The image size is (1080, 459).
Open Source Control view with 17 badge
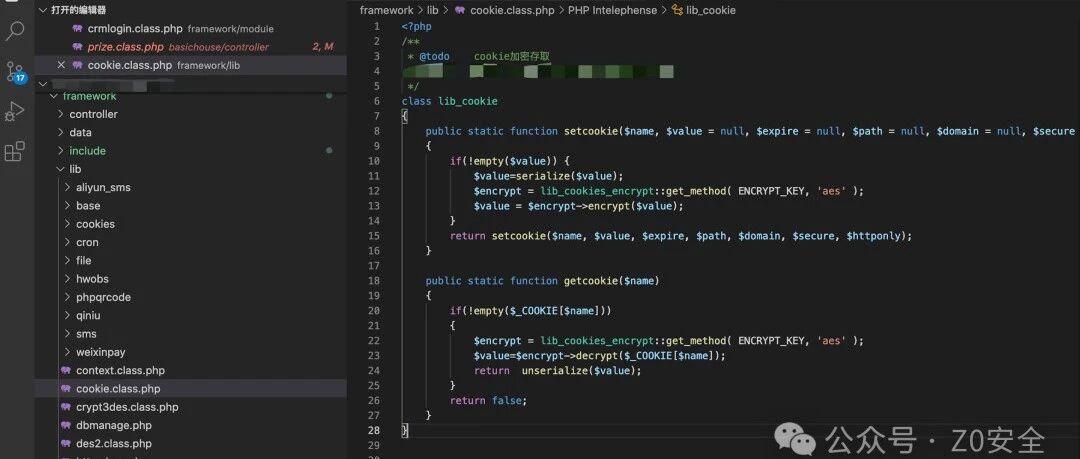(14, 72)
